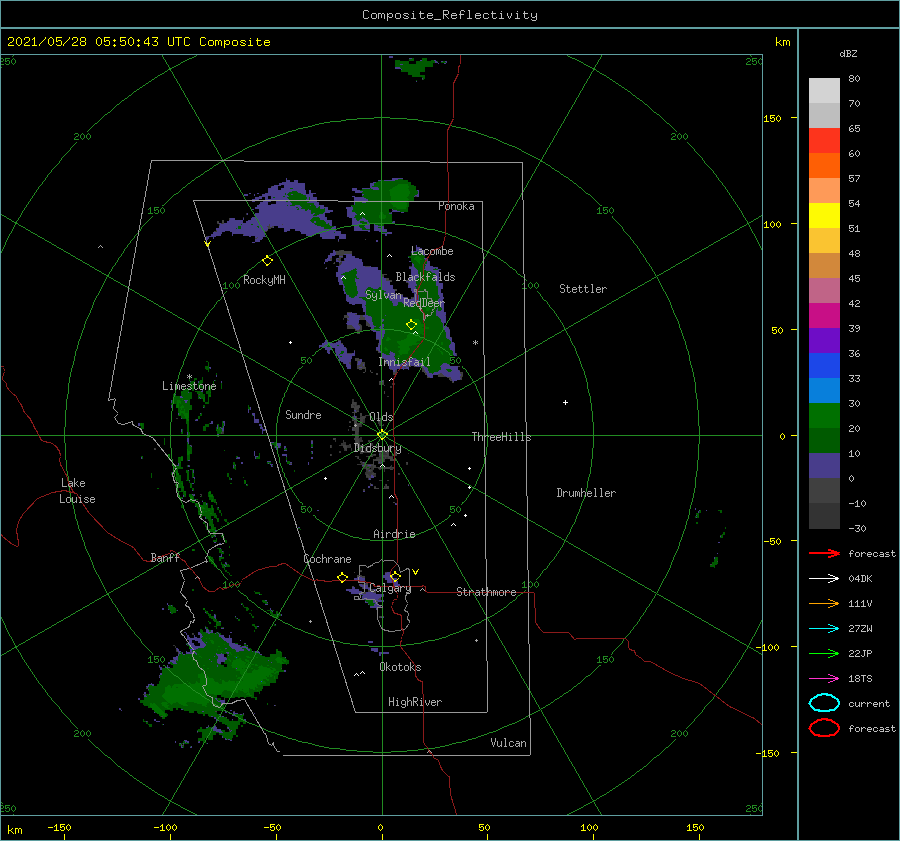Click the Calgary label
This screenshot has width=900, height=841.
click(x=390, y=588)
